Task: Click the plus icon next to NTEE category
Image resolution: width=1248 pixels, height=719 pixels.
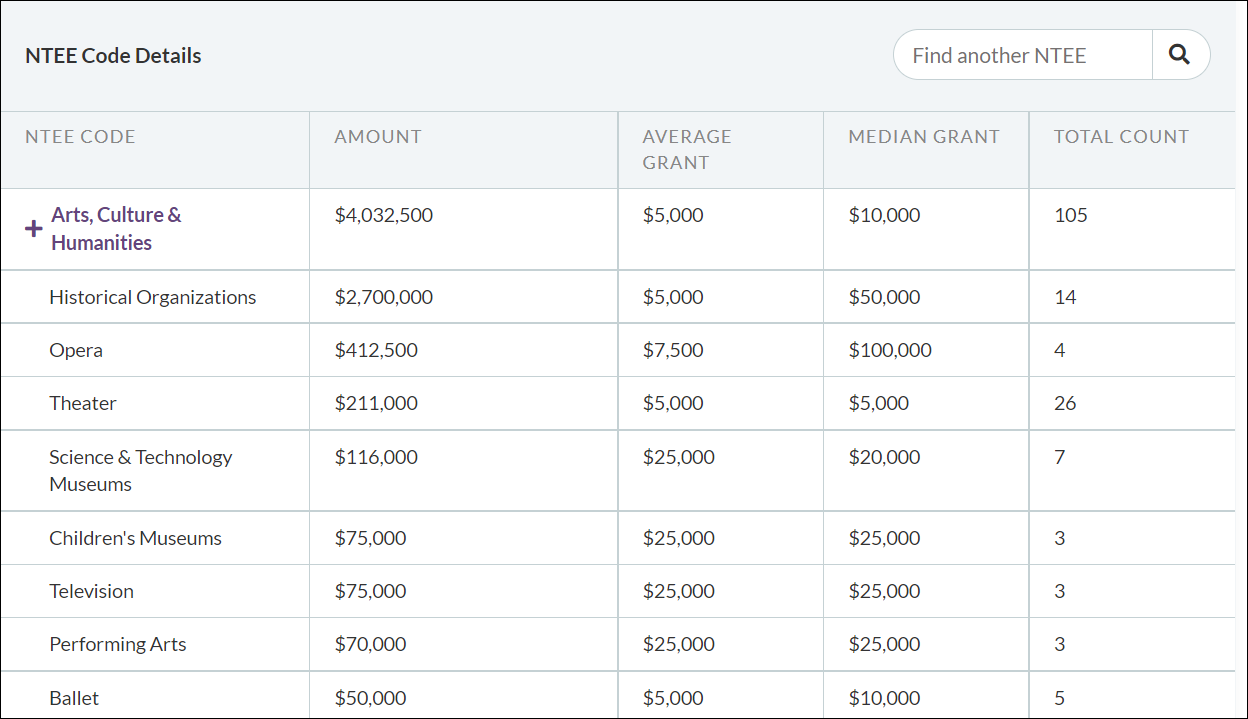Action: tap(31, 228)
